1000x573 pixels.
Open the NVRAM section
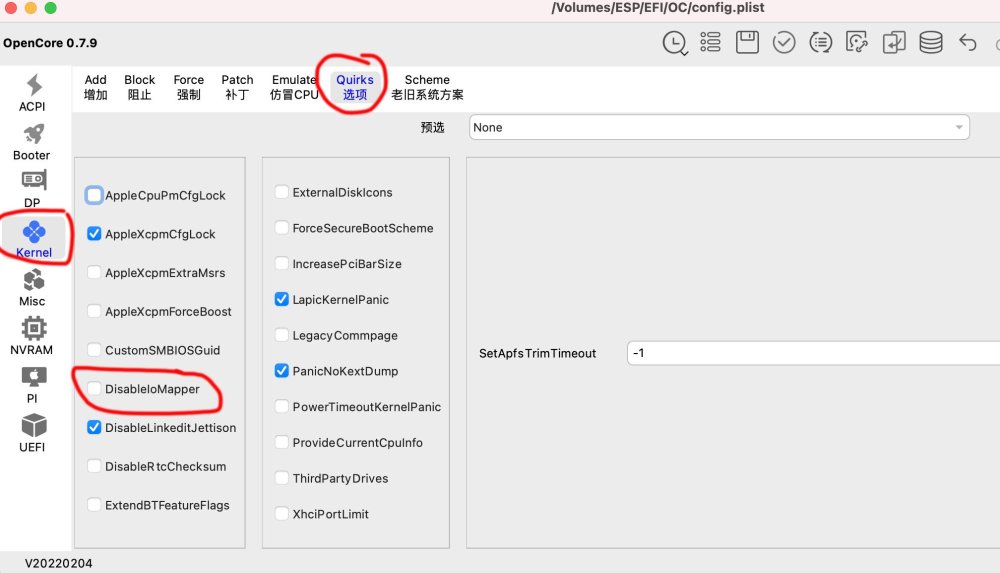tap(32, 336)
